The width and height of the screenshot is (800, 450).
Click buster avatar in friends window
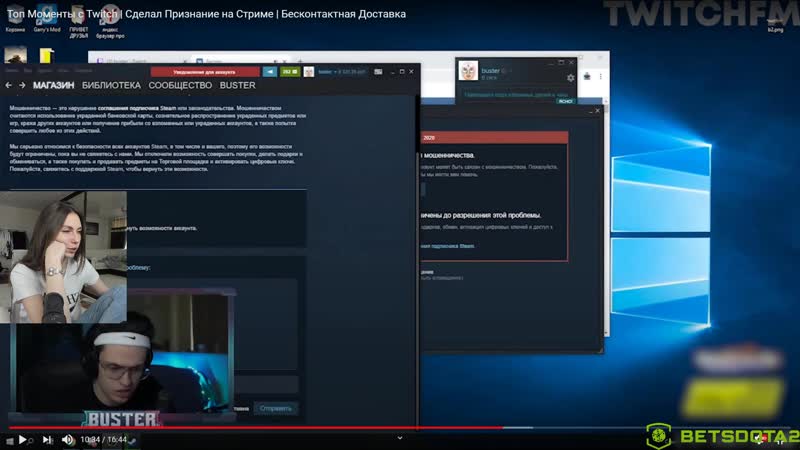(468, 71)
